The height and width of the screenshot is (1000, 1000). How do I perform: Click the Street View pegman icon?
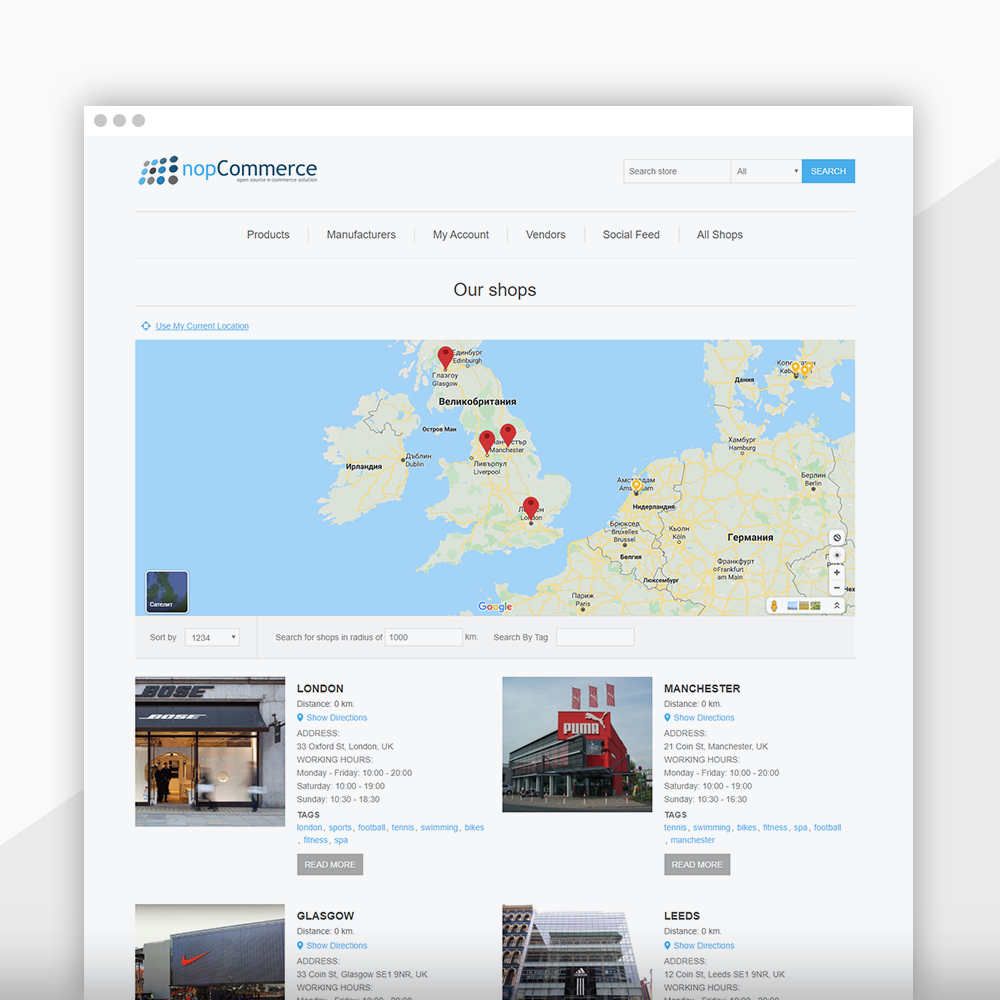[774, 606]
